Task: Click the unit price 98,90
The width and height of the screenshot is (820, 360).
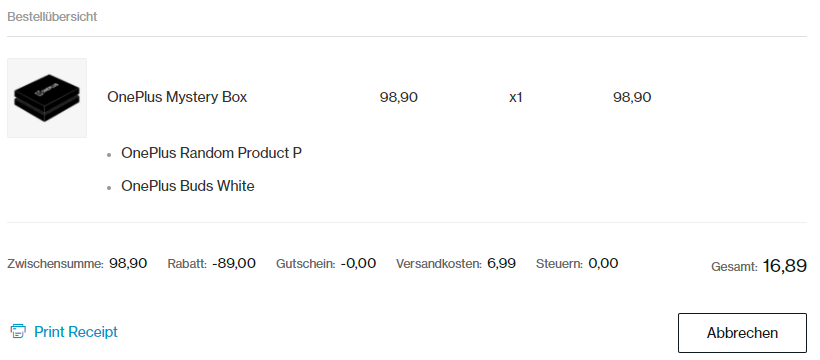Action: click(398, 97)
